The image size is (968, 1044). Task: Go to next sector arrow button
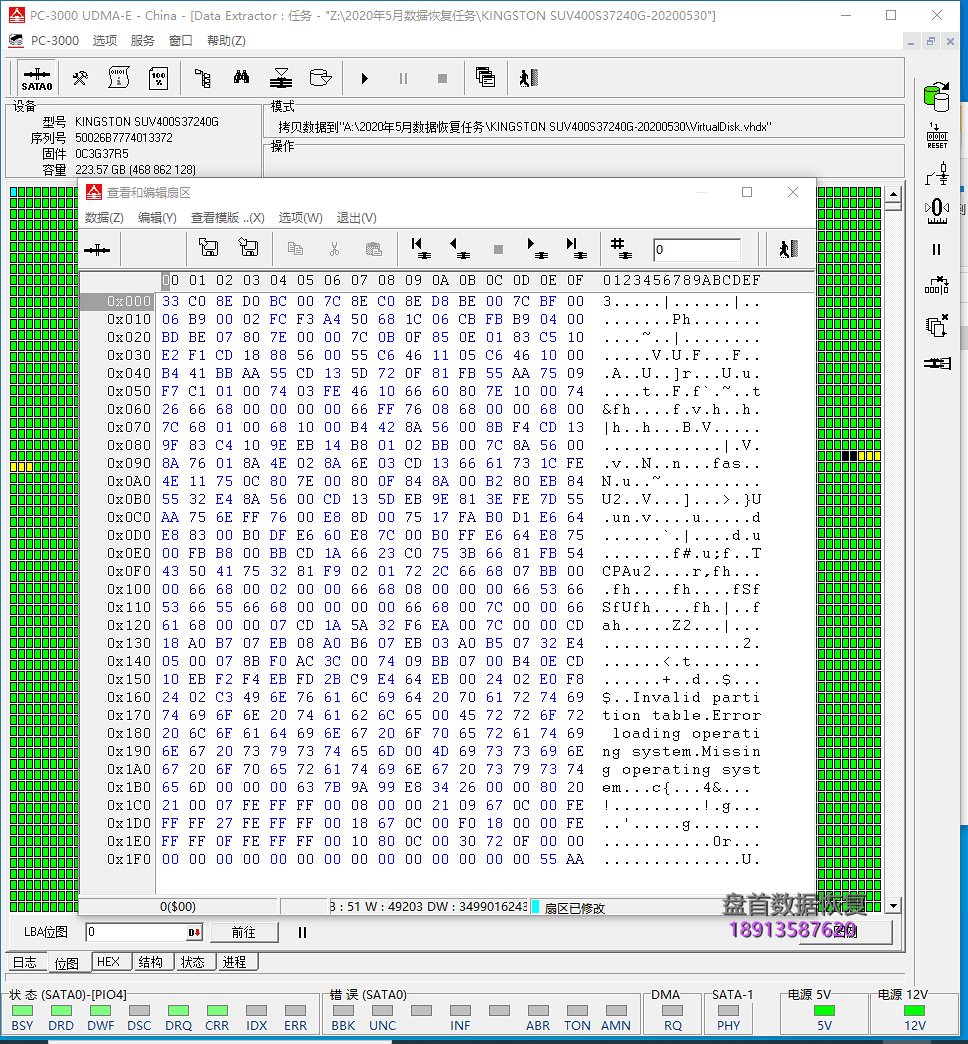[x=537, y=248]
